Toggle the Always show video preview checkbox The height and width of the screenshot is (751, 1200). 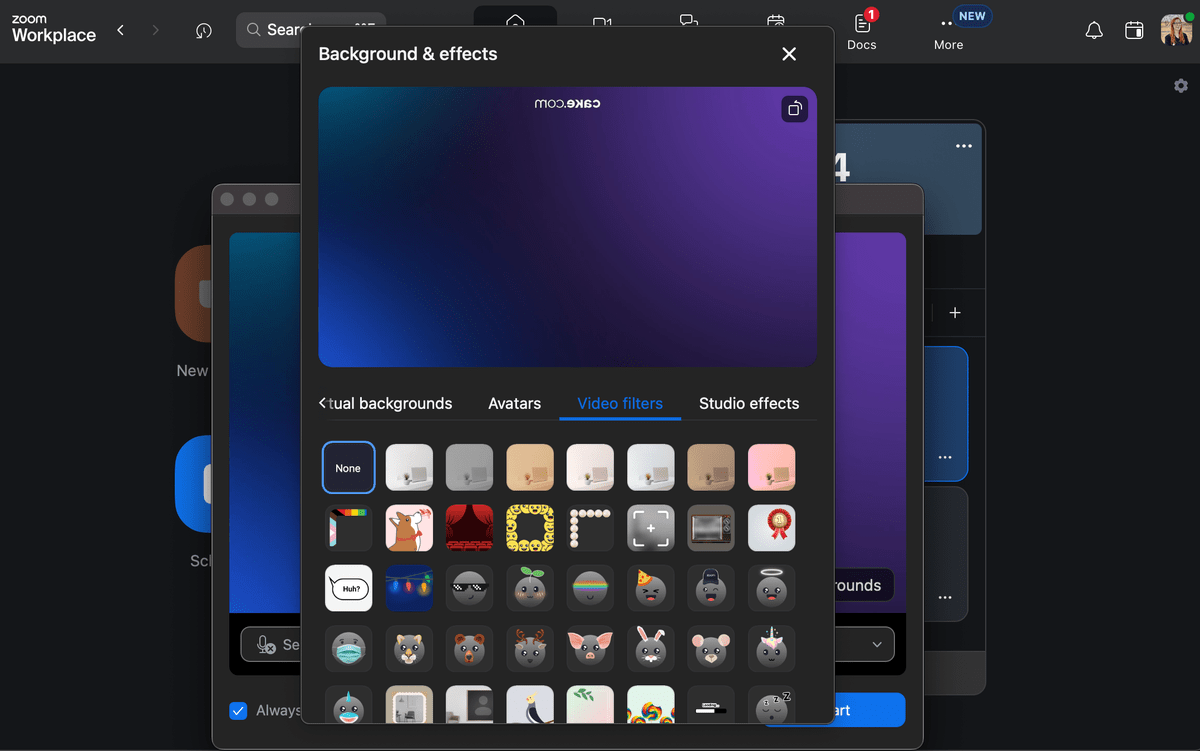pos(238,710)
